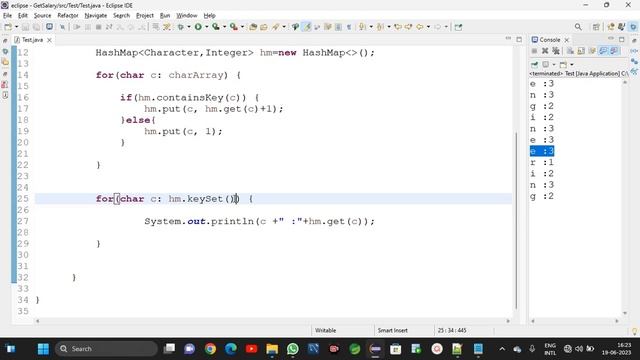Screen dimensions: 640x360
Task: Click the magnifier Quick Access search icon
Action: click(x=578, y=27)
